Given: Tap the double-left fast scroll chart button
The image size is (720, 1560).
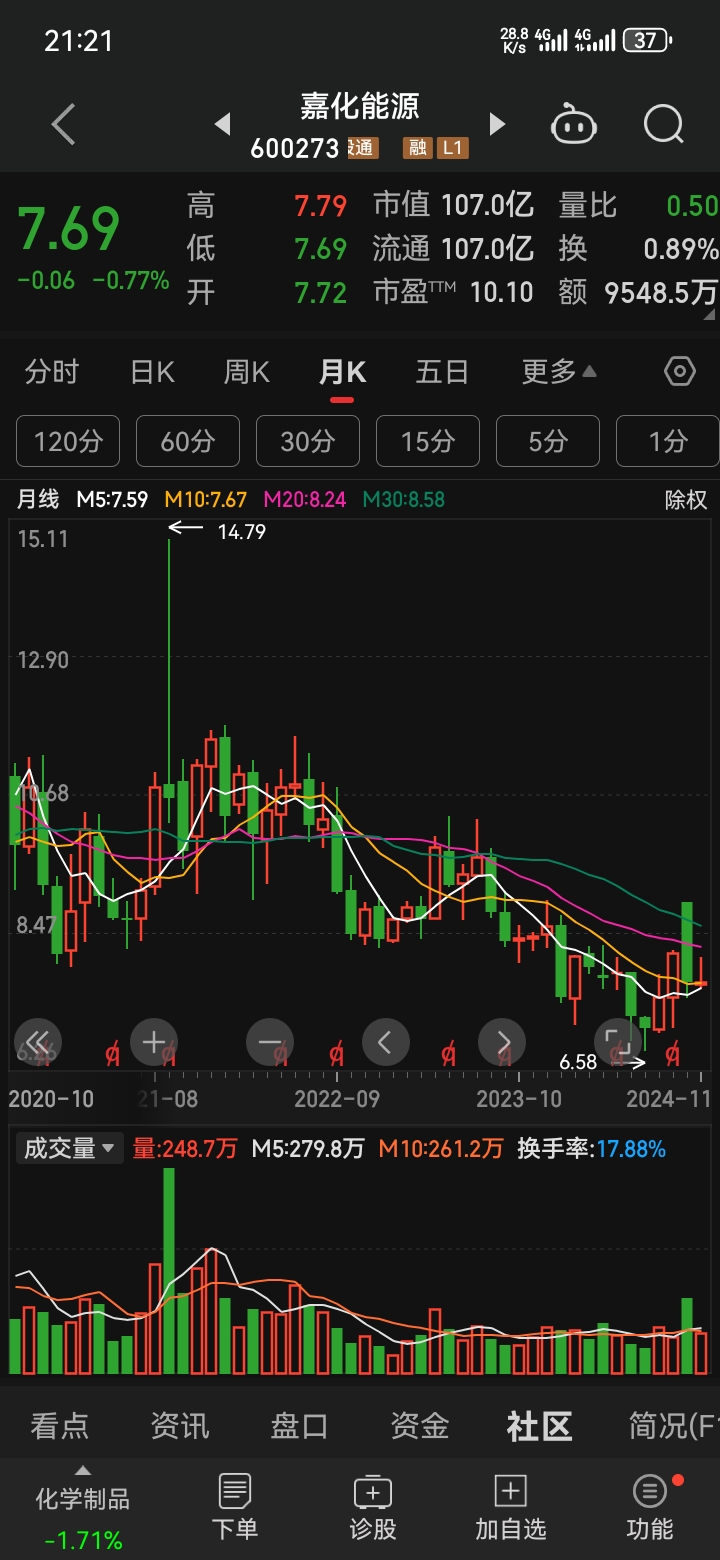Looking at the screenshot, I should click(38, 1042).
